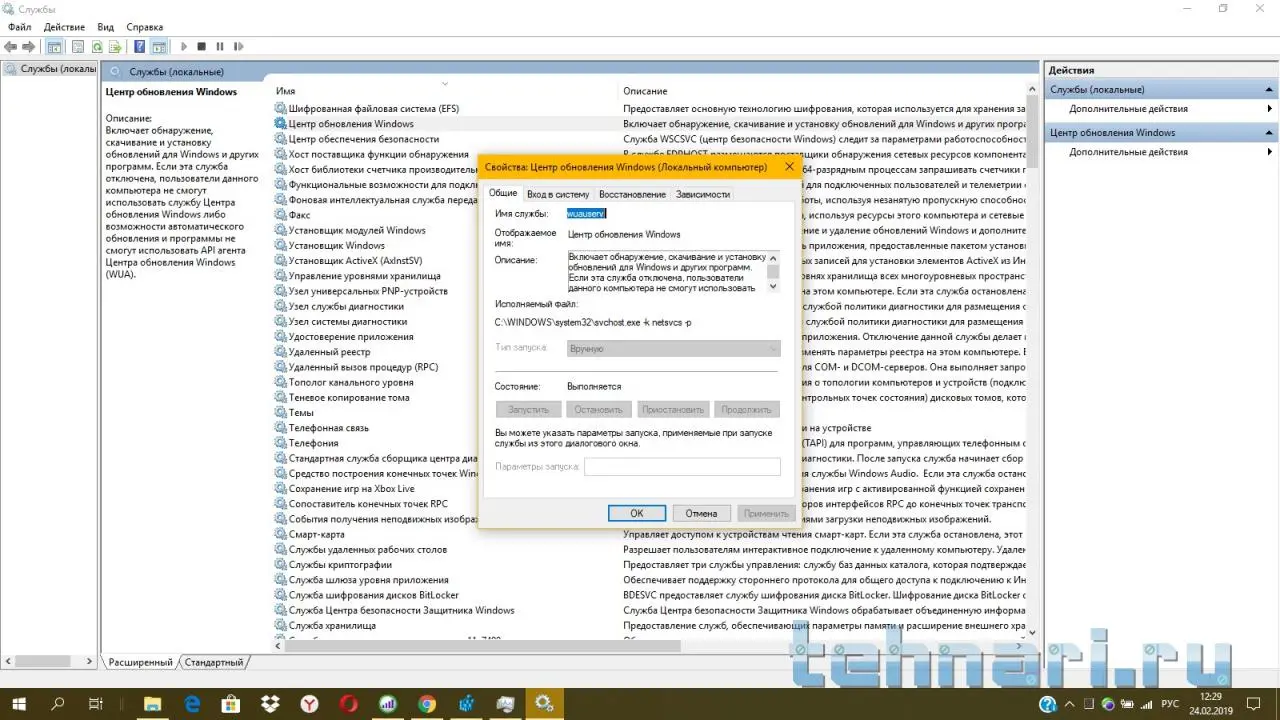Launch Opera from the taskbar

(349, 704)
